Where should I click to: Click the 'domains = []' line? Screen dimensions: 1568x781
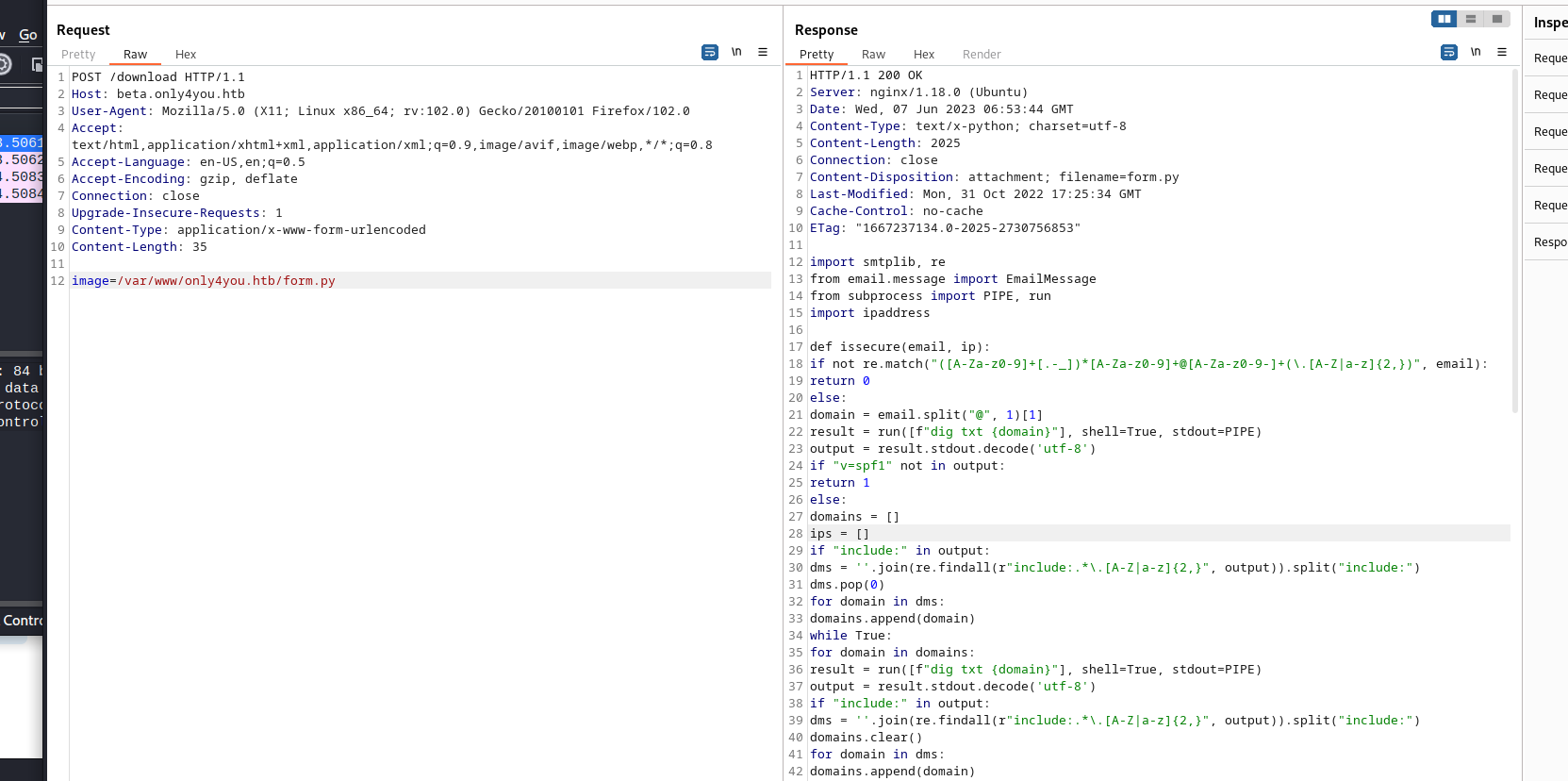(854, 517)
